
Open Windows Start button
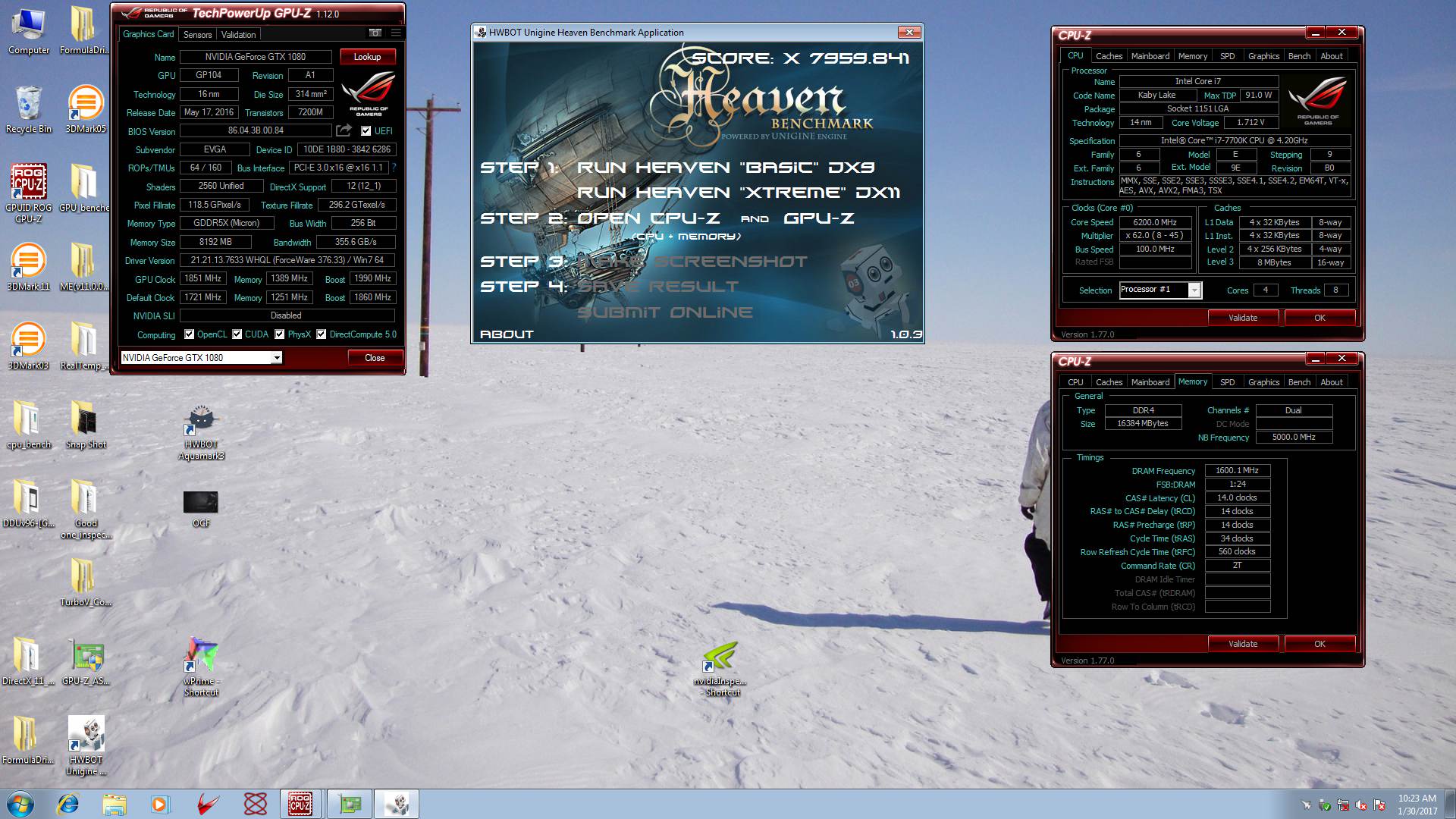[20, 804]
